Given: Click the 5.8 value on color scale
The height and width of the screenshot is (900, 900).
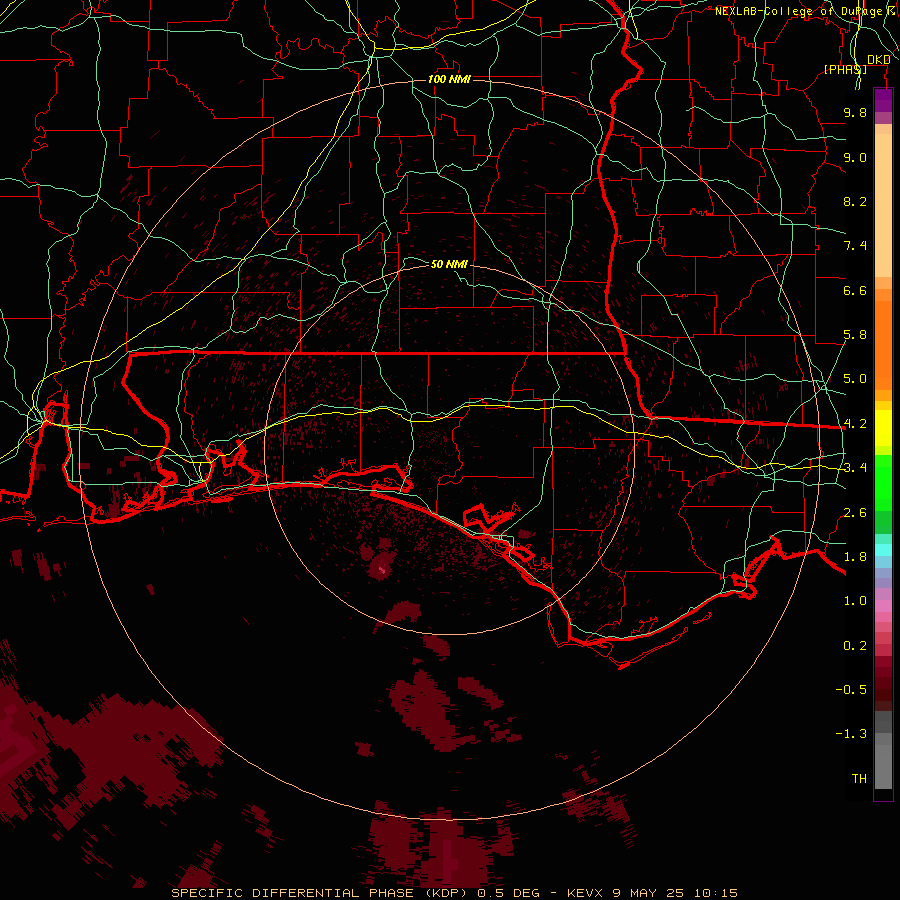Looking at the screenshot, I should pyautogui.click(x=855, y=335).
